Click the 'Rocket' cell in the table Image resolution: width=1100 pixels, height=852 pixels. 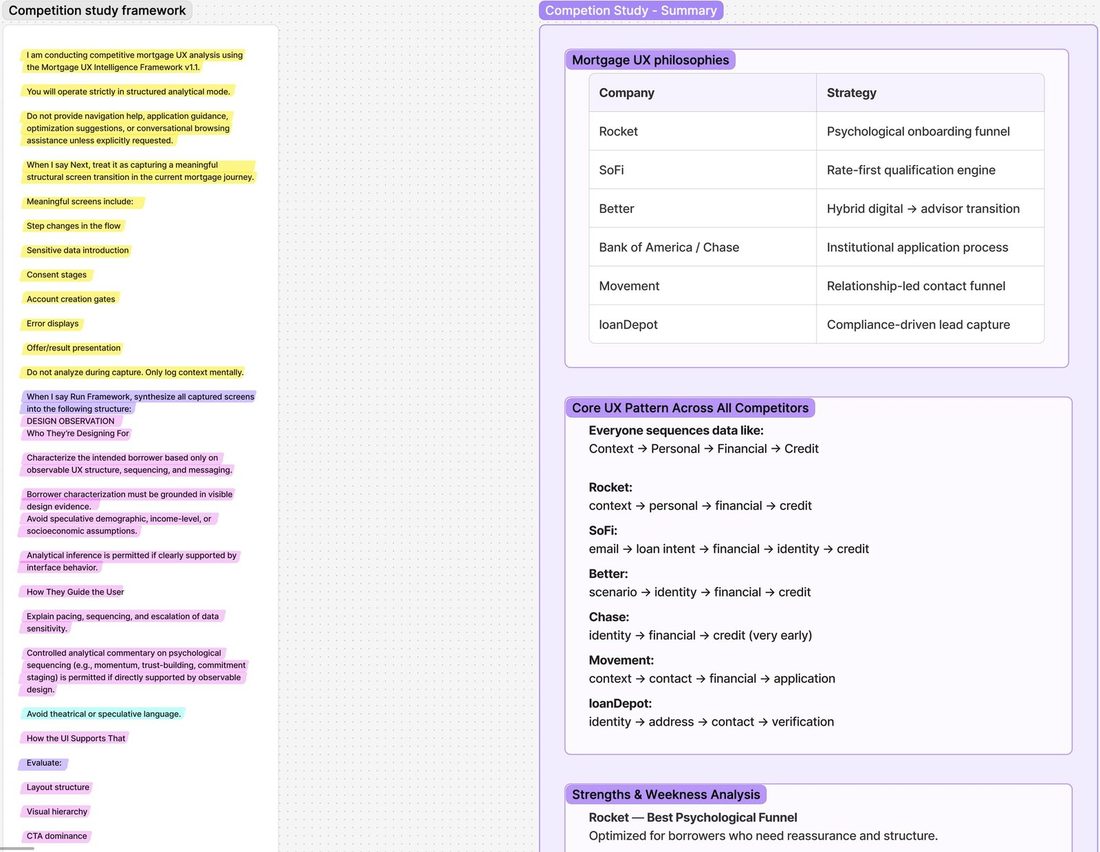pyautogui.click(x=703, y=131)
